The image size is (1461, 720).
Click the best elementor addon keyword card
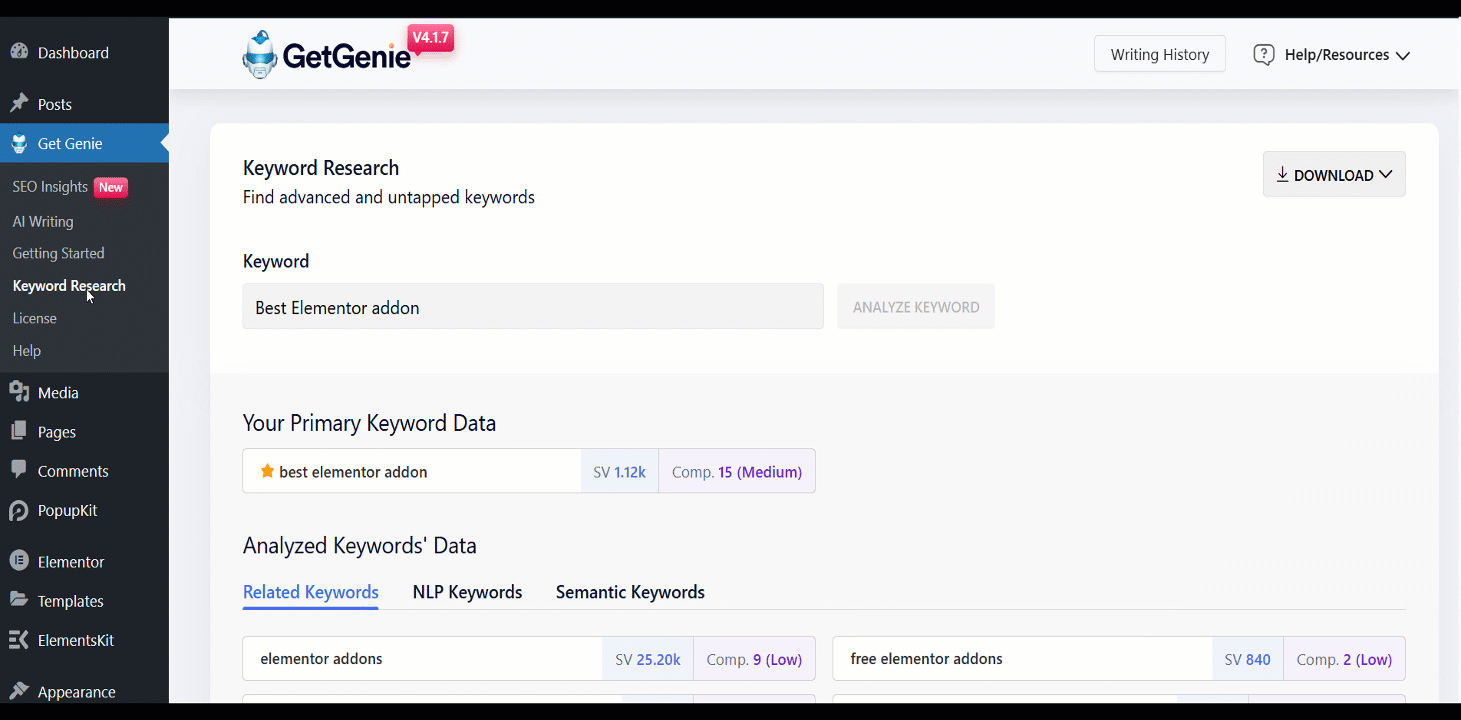529,471
